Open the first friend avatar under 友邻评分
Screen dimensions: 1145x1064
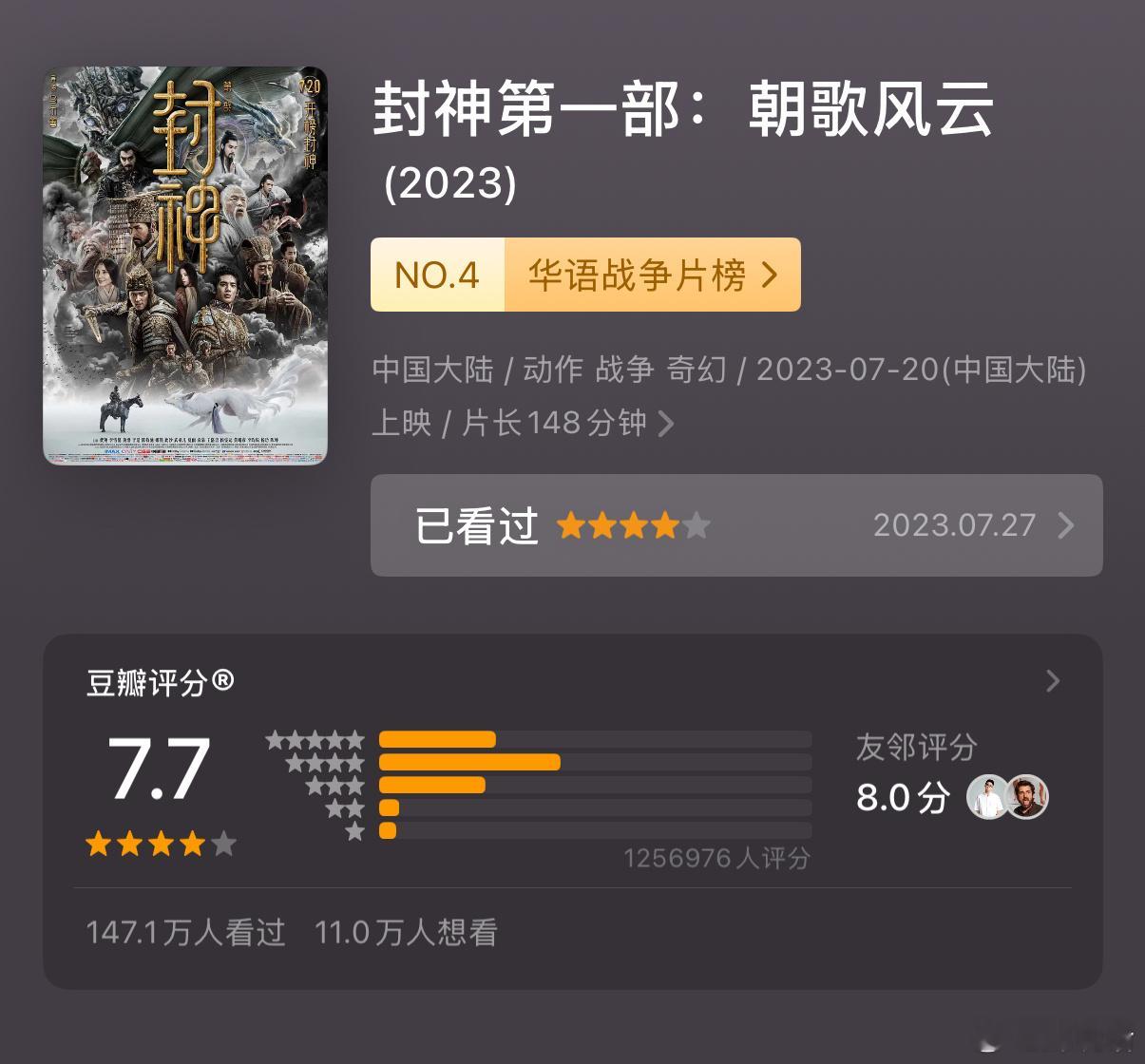tap(988, 797)
